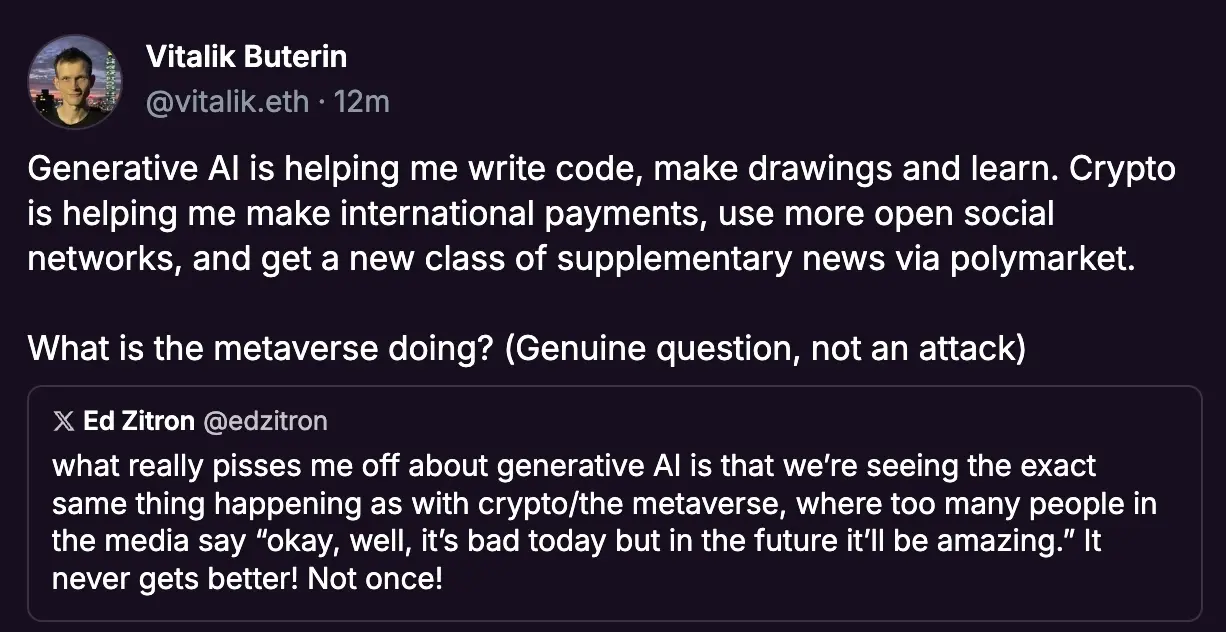Click "Ed Zitron" in the quoted post header
Screen dimensions: 1226x632
tap(136, 421)
